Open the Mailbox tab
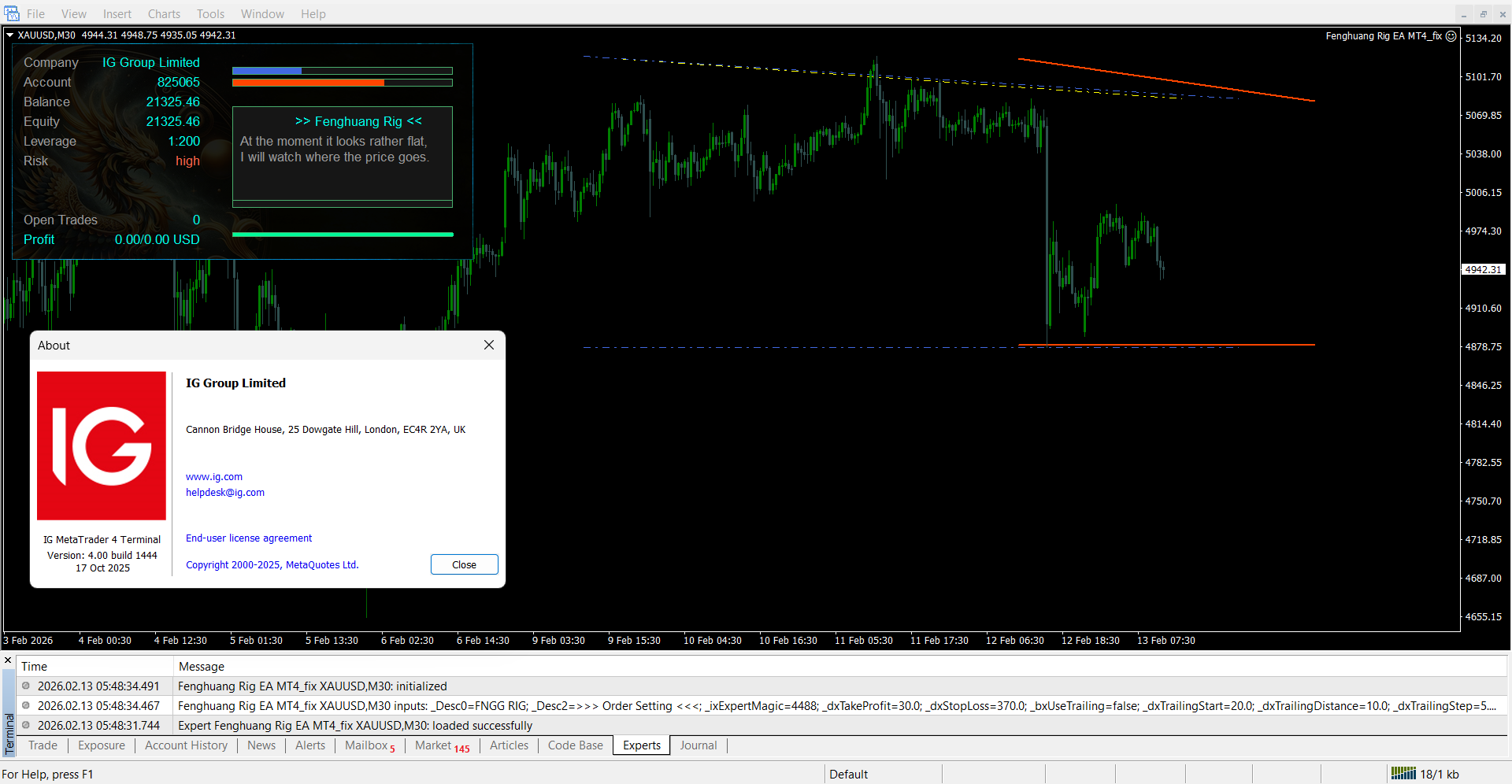Screen dimensions: 1512x784 pos(366,745)
